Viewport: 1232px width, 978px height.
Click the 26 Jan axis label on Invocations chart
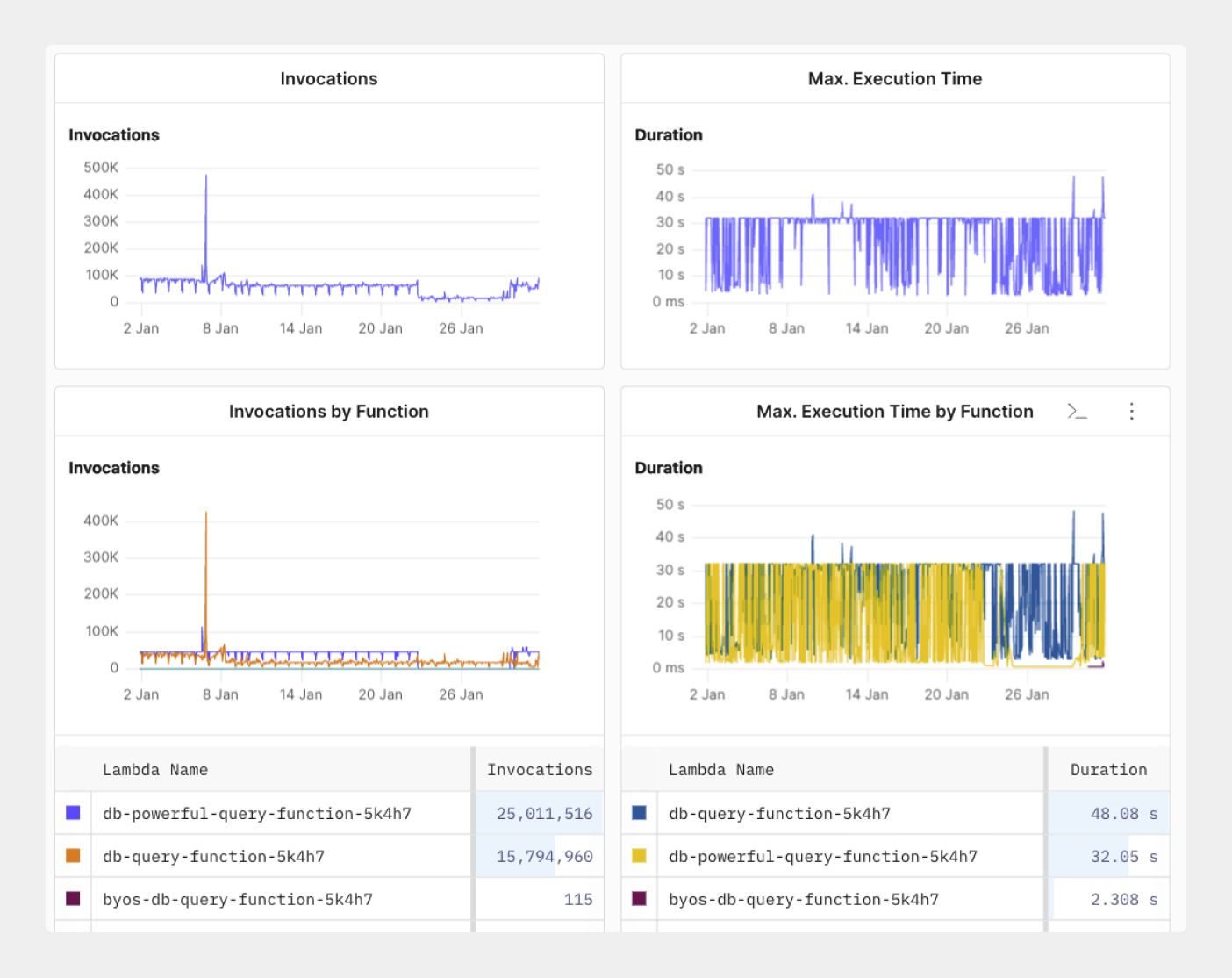[460, 327]
